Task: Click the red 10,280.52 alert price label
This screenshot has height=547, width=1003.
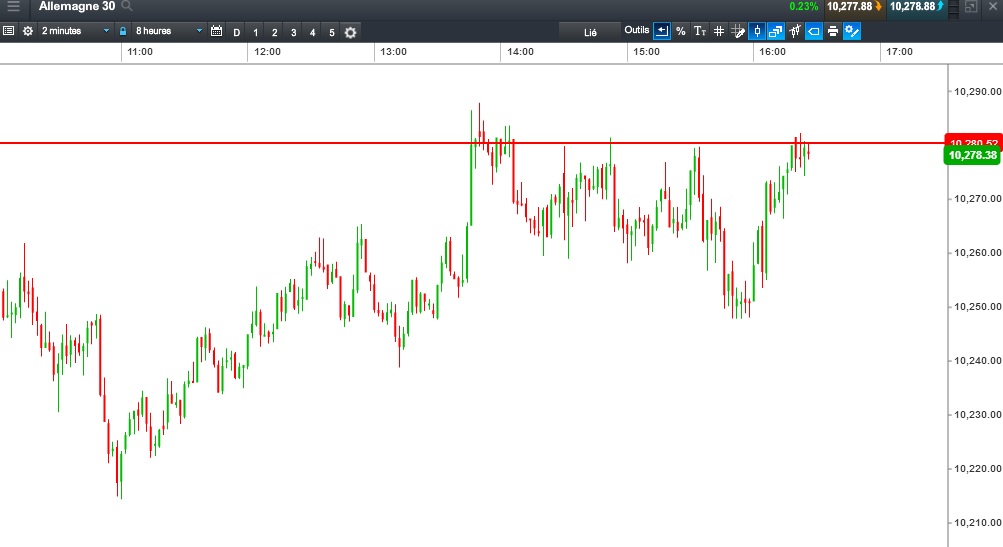Action: [x=973, y=141]
